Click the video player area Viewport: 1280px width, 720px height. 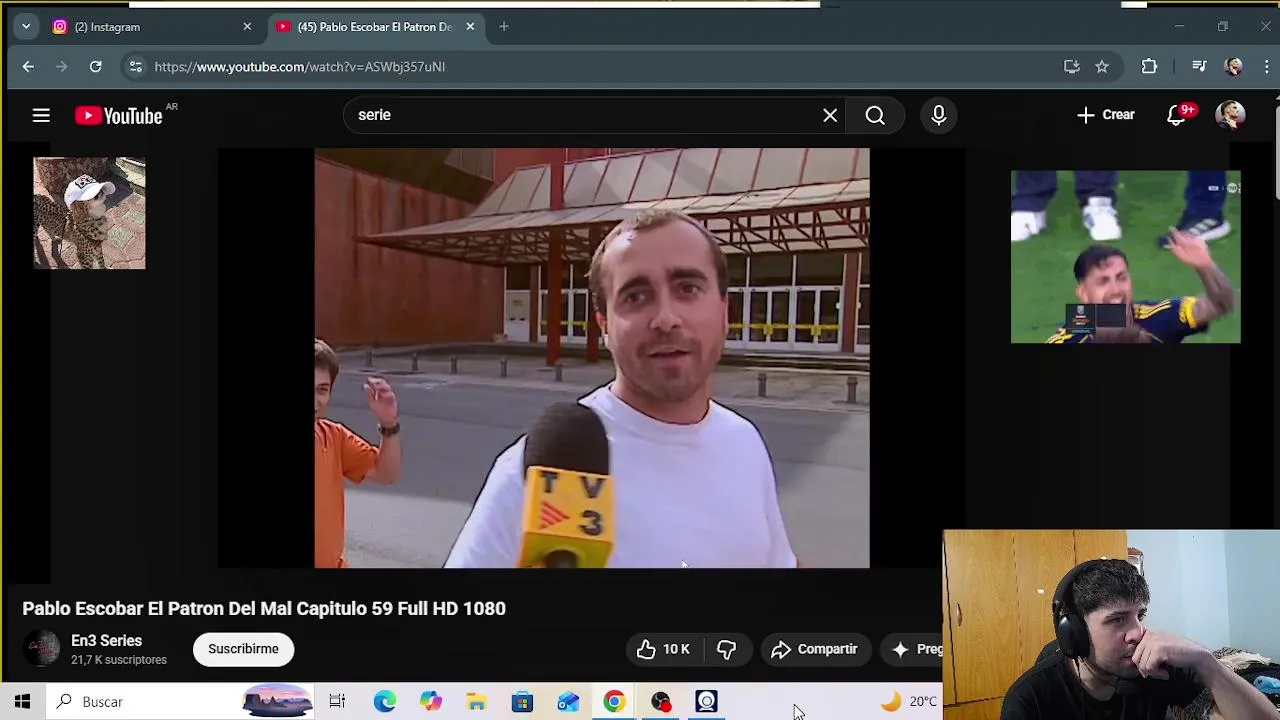pyautogui.click(x=592, y=358)
